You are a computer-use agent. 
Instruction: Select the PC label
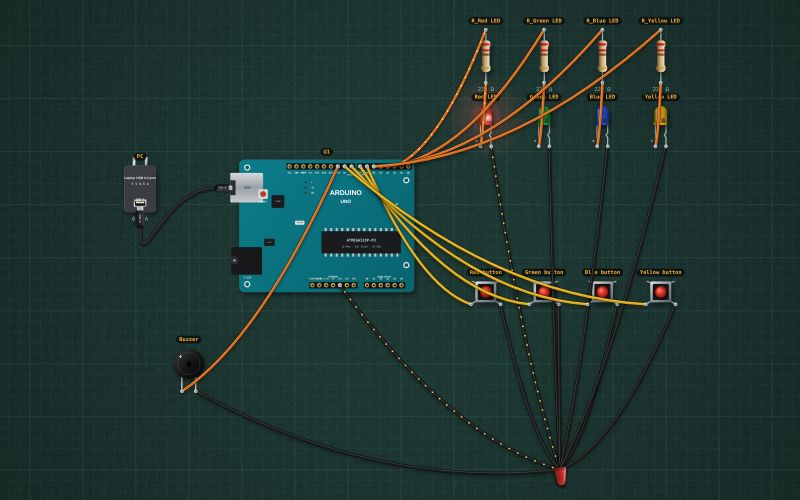pos(140,157)
